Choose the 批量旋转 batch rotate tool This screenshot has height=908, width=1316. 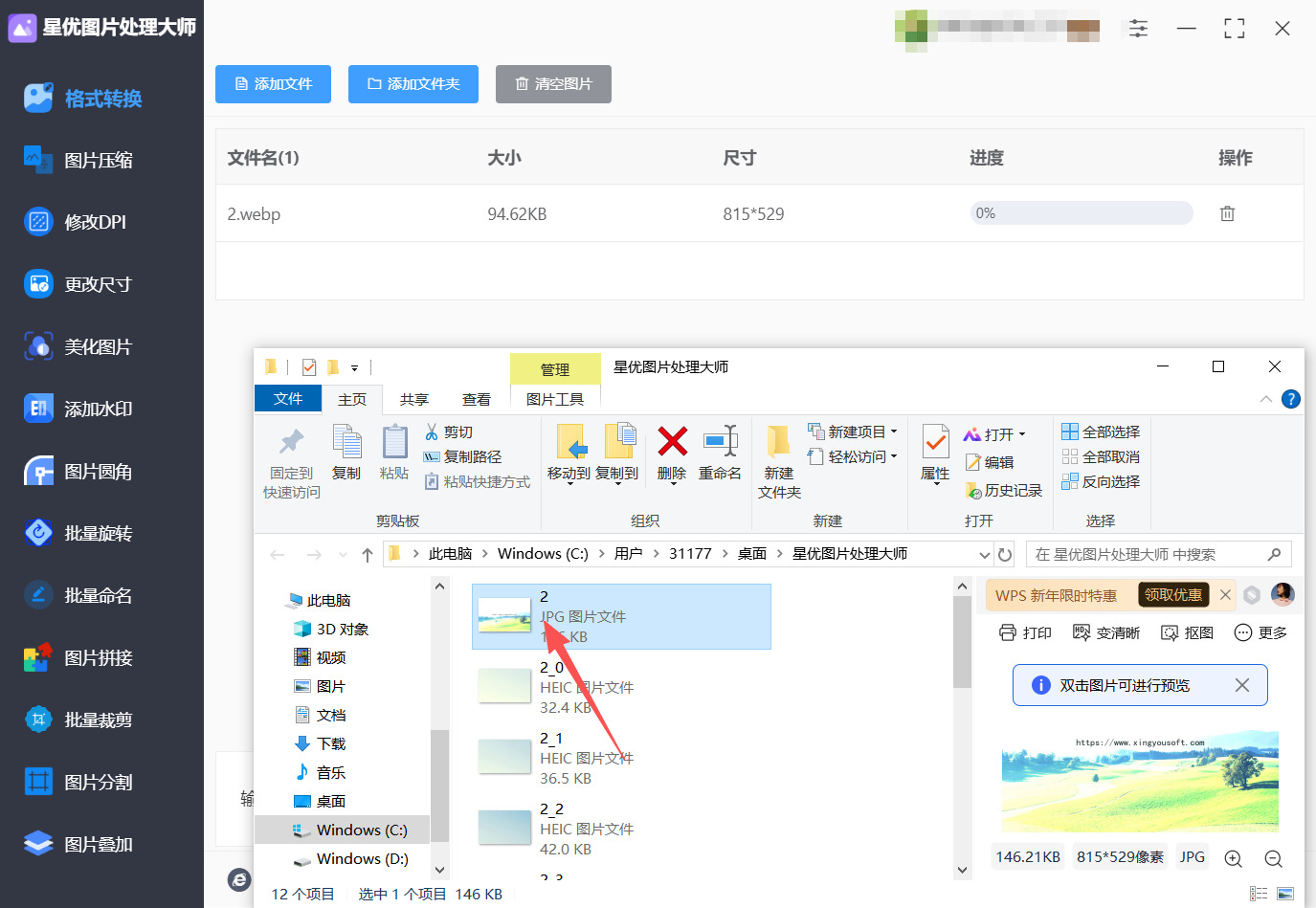tap(78, 533)
